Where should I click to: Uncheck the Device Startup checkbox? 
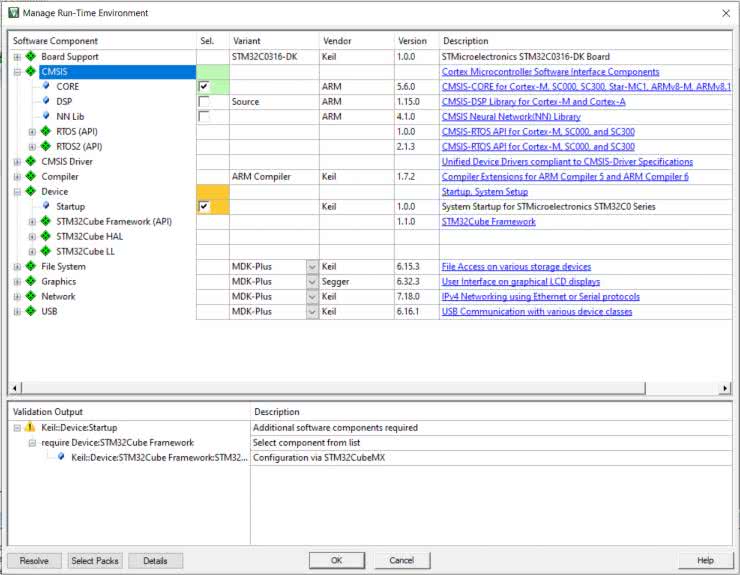[204, 207]
